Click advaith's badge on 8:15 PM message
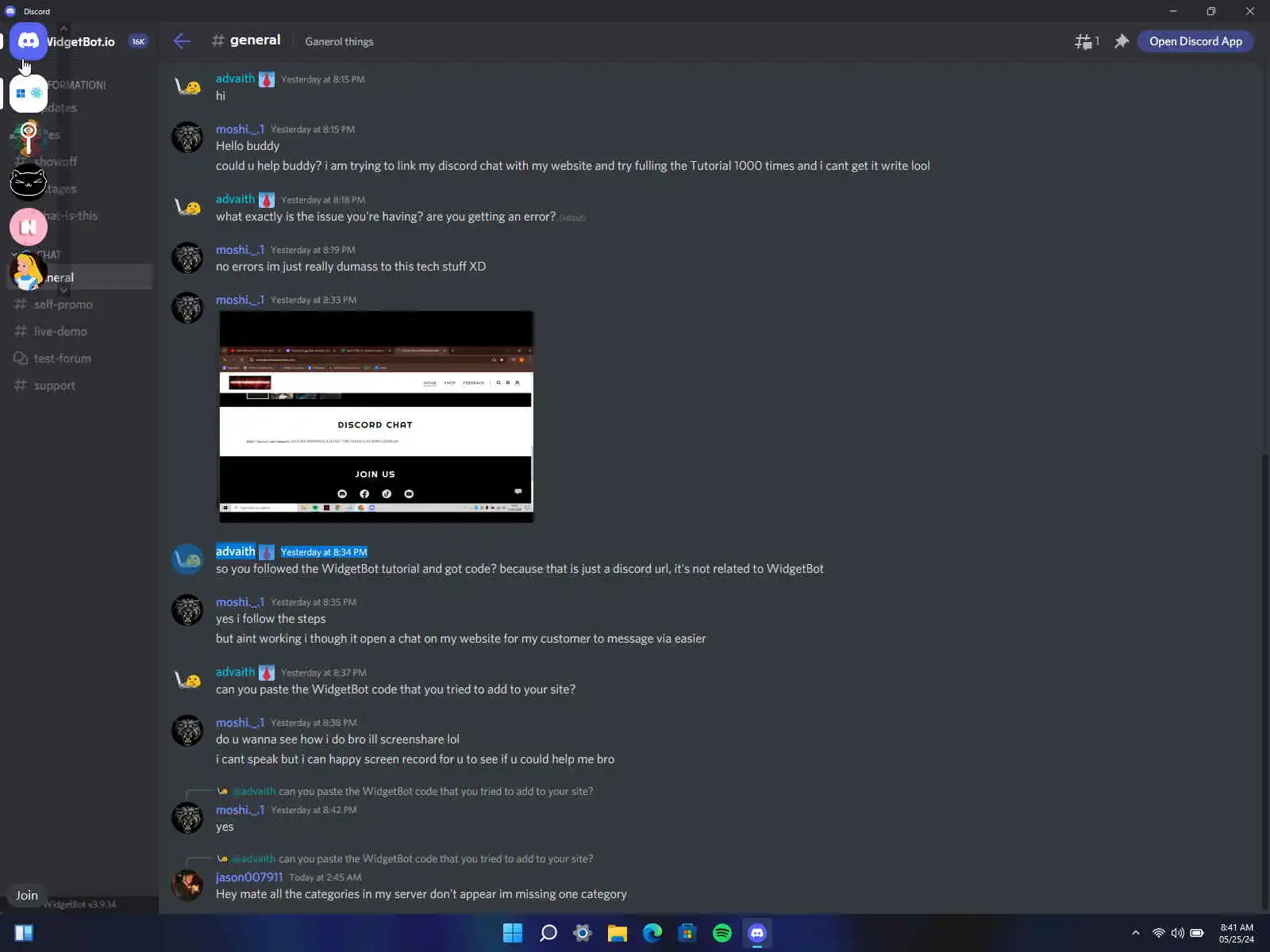Screen dimensions: 1270x952 [x=267, y=79]
